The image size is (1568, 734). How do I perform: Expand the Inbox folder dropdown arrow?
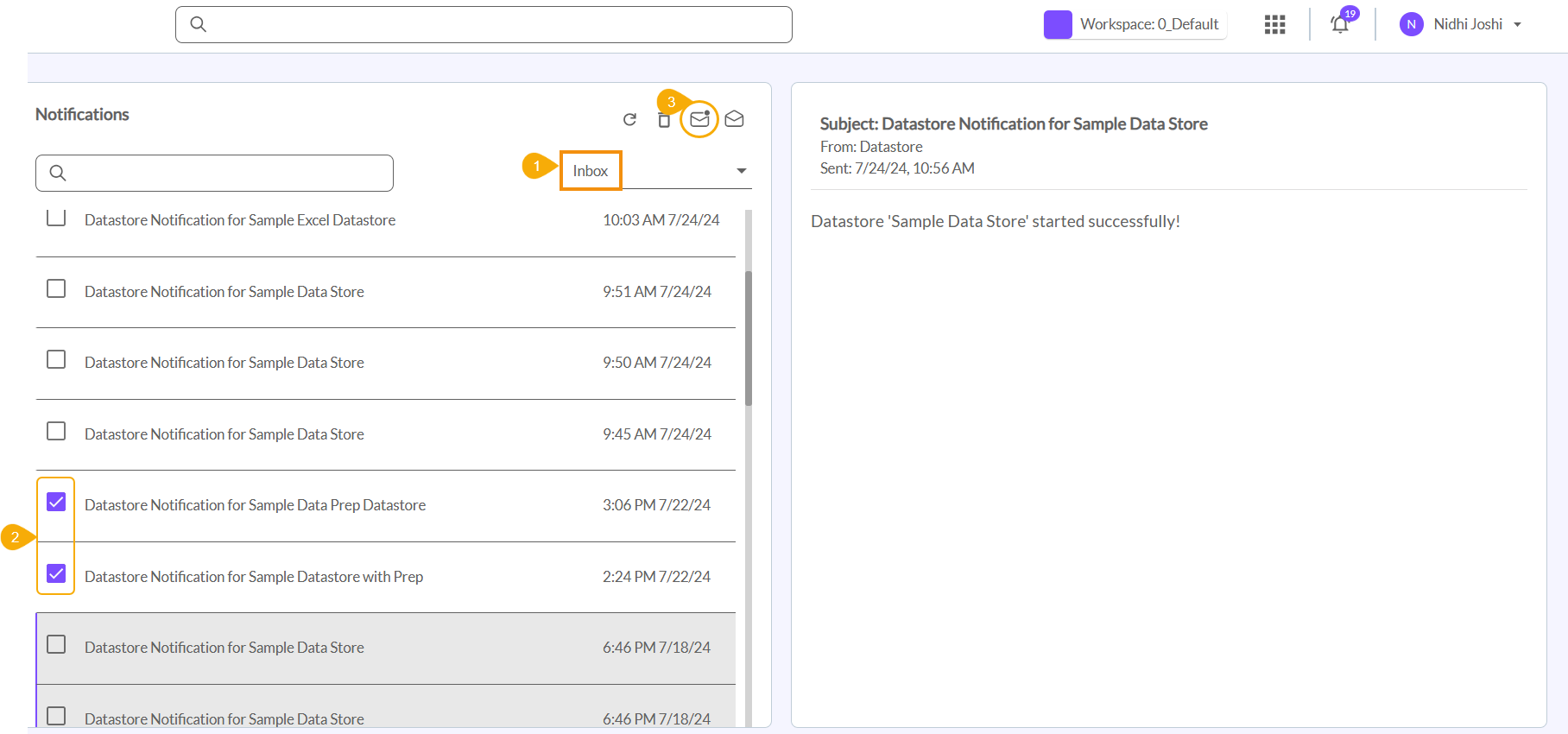click(741, 171)
